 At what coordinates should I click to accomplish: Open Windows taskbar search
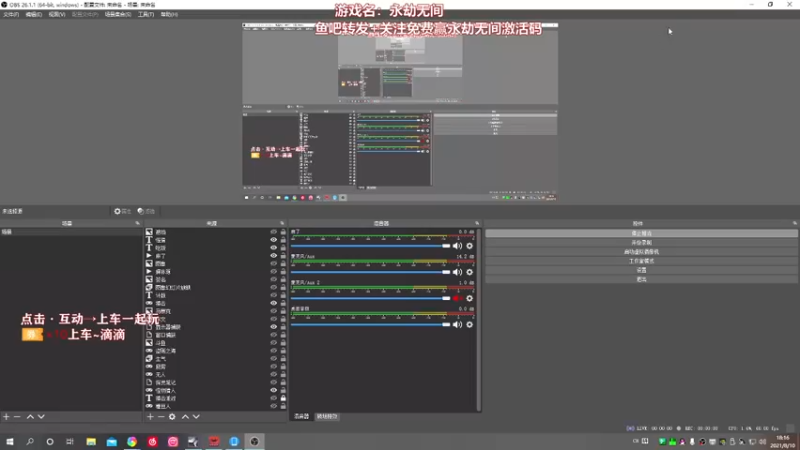[x=30, y=441]
